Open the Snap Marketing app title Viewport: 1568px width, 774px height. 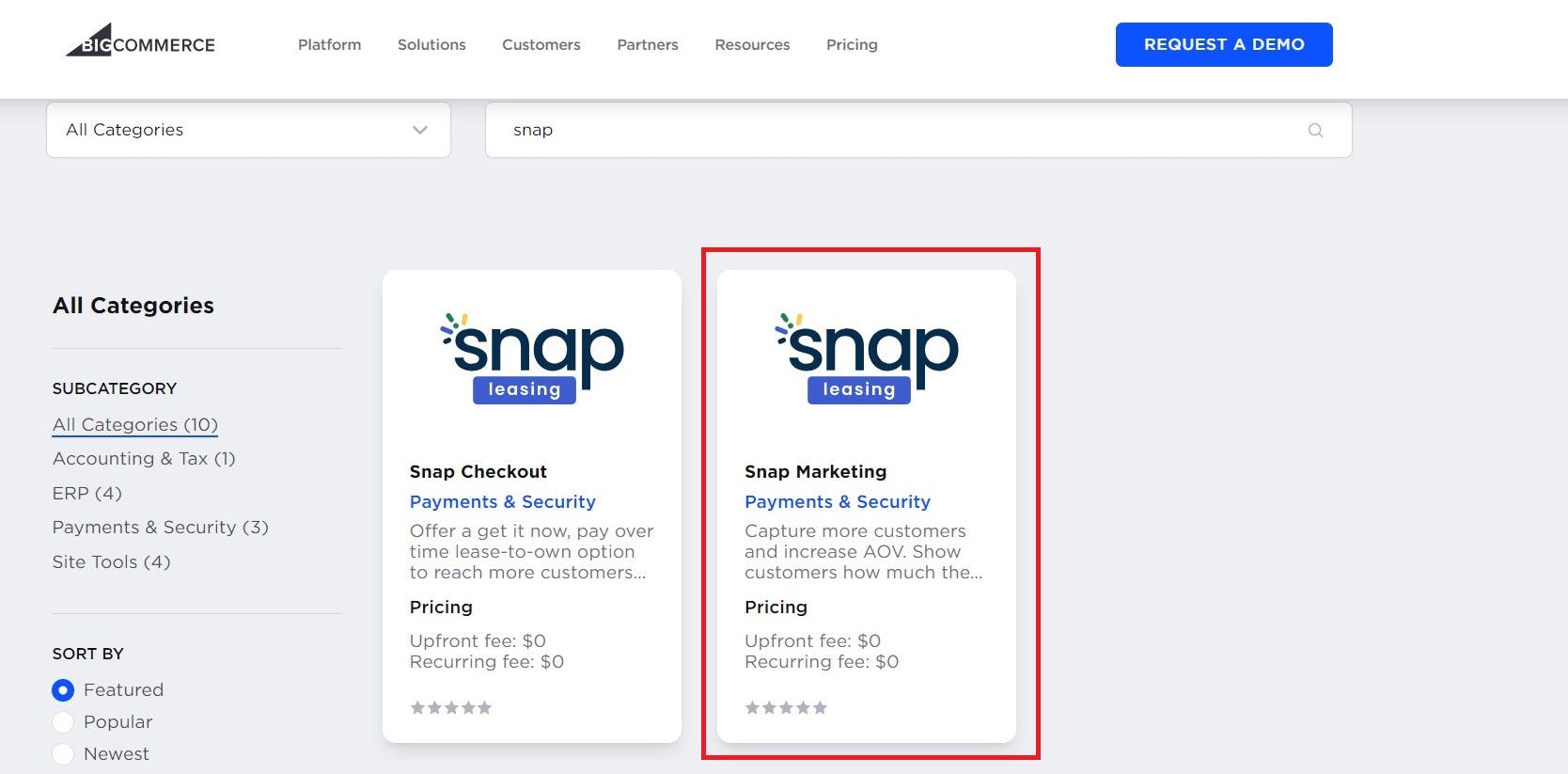coord(815,471)
